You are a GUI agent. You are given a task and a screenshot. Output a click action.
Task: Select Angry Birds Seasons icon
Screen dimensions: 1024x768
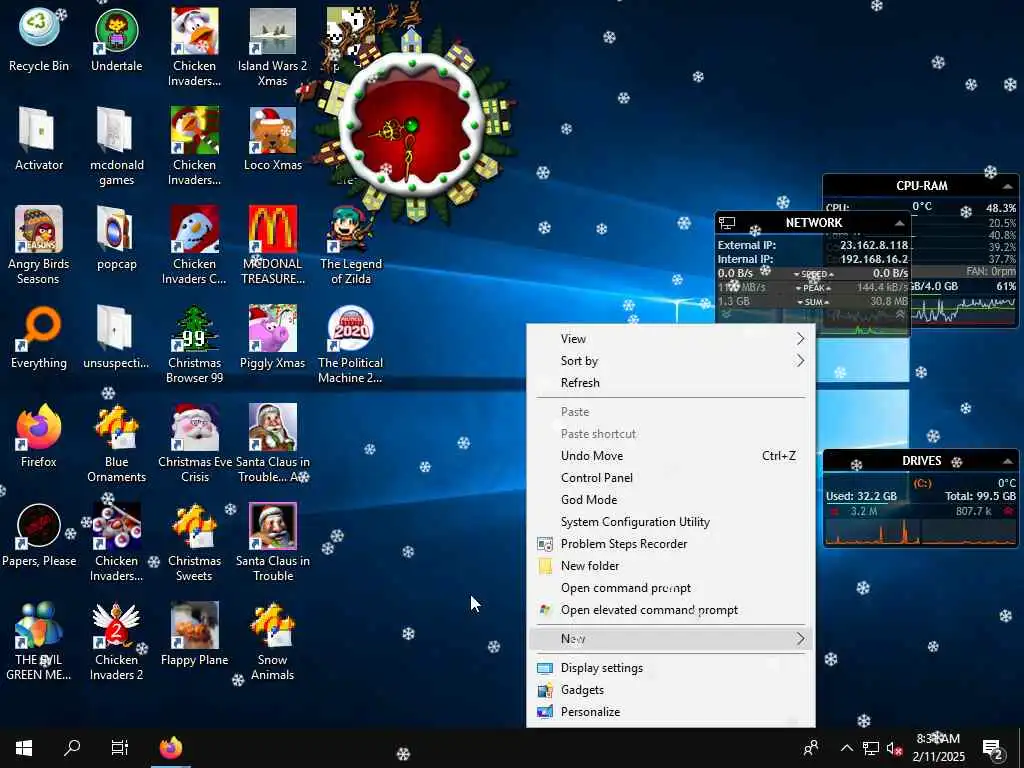coord(39,246)
